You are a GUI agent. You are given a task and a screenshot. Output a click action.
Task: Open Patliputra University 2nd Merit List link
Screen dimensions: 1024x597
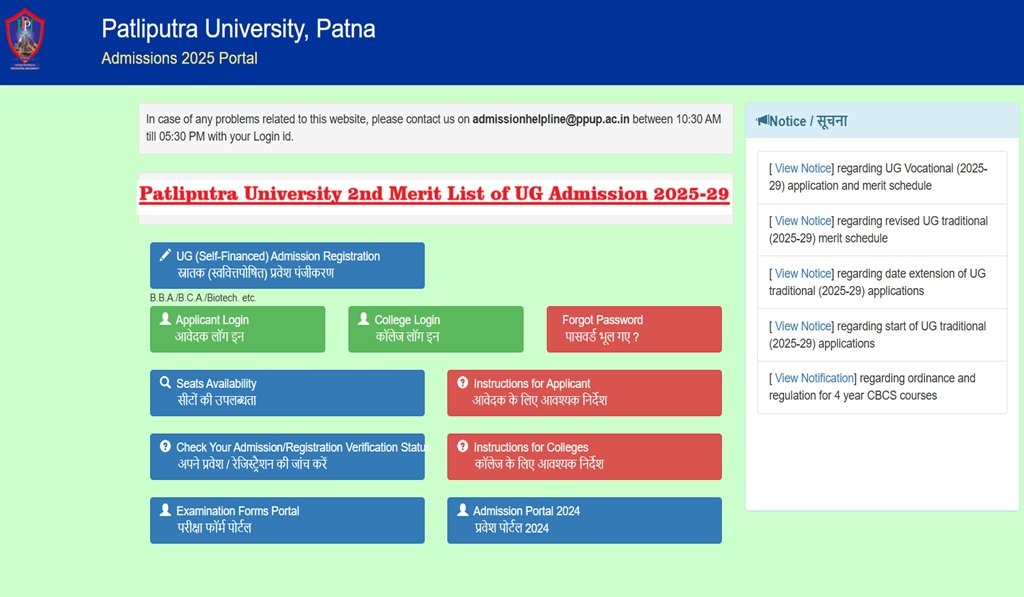click(x=434, y=194)
